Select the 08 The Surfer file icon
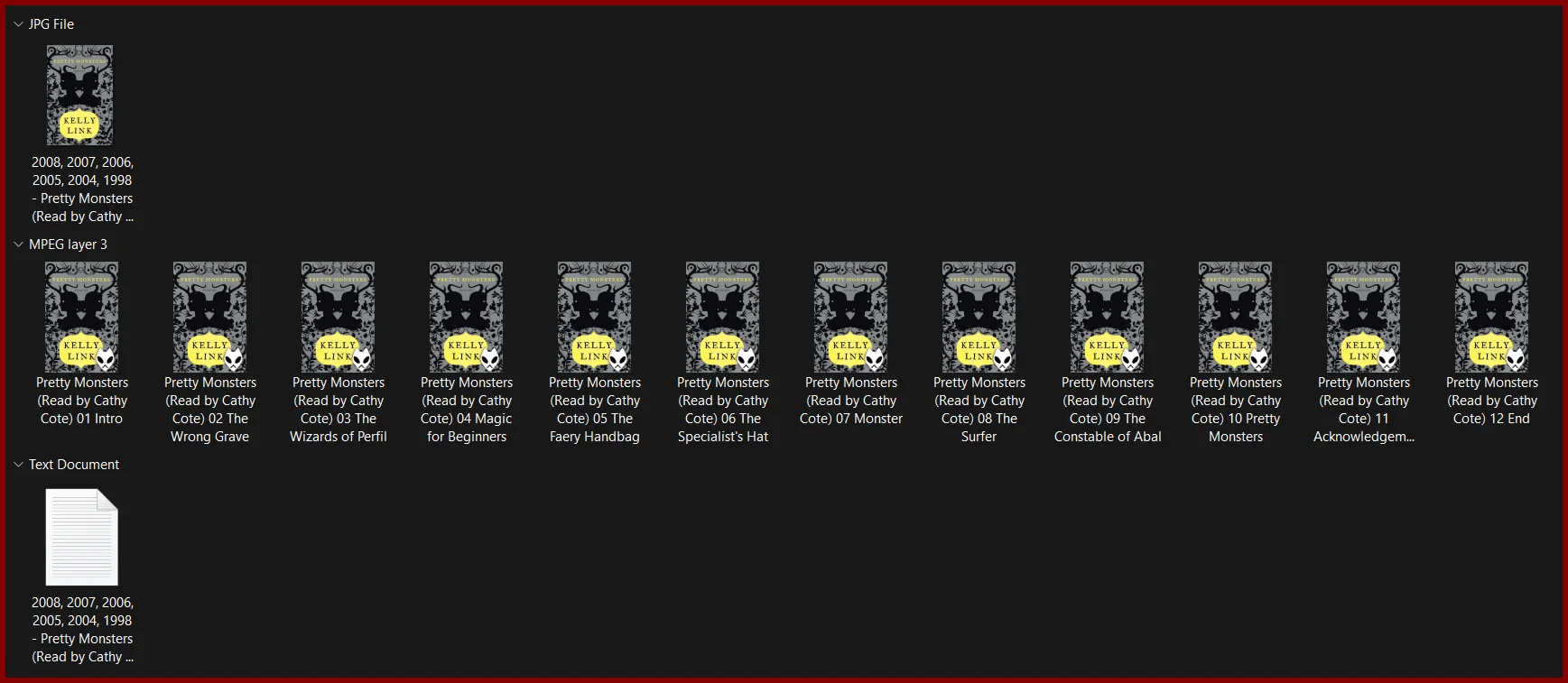Screen dimensions: 1568x683 pos(979,317)
